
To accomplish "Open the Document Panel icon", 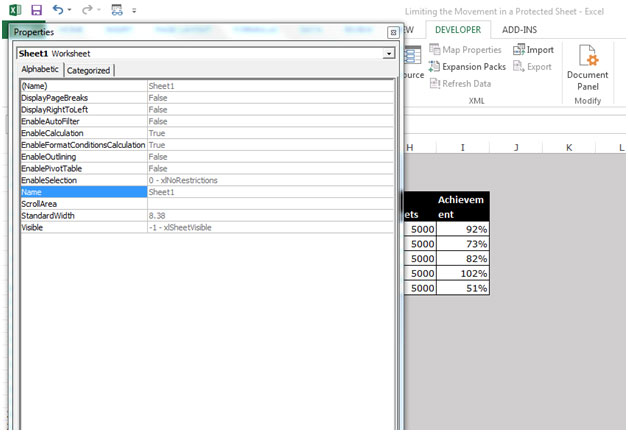I will [x=588, y=56].
